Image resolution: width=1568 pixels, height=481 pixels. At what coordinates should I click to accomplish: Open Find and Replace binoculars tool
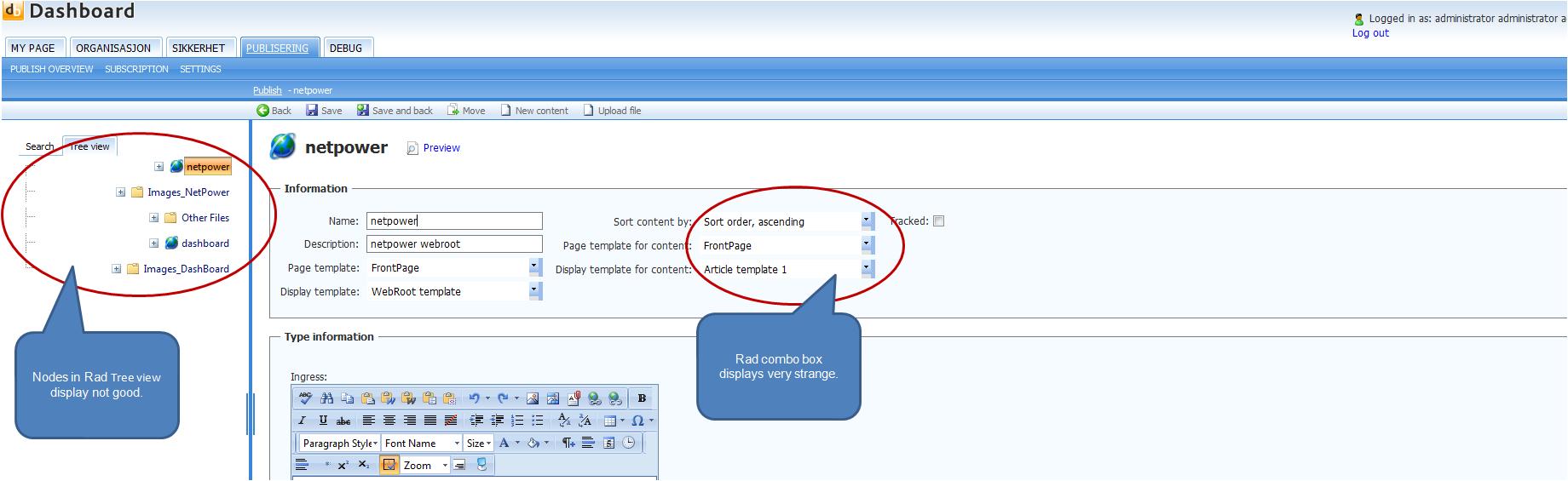(326, 398)
